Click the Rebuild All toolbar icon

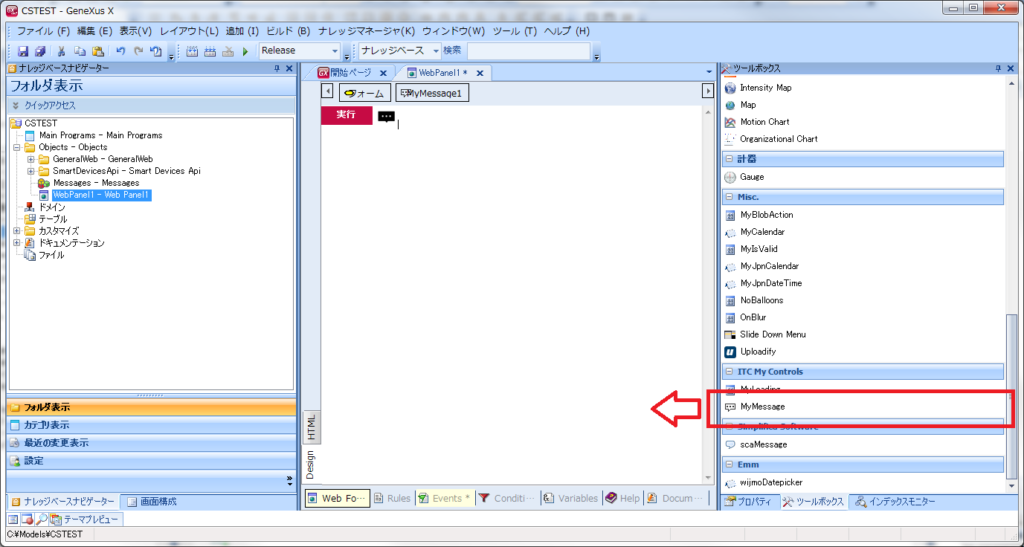210,51
